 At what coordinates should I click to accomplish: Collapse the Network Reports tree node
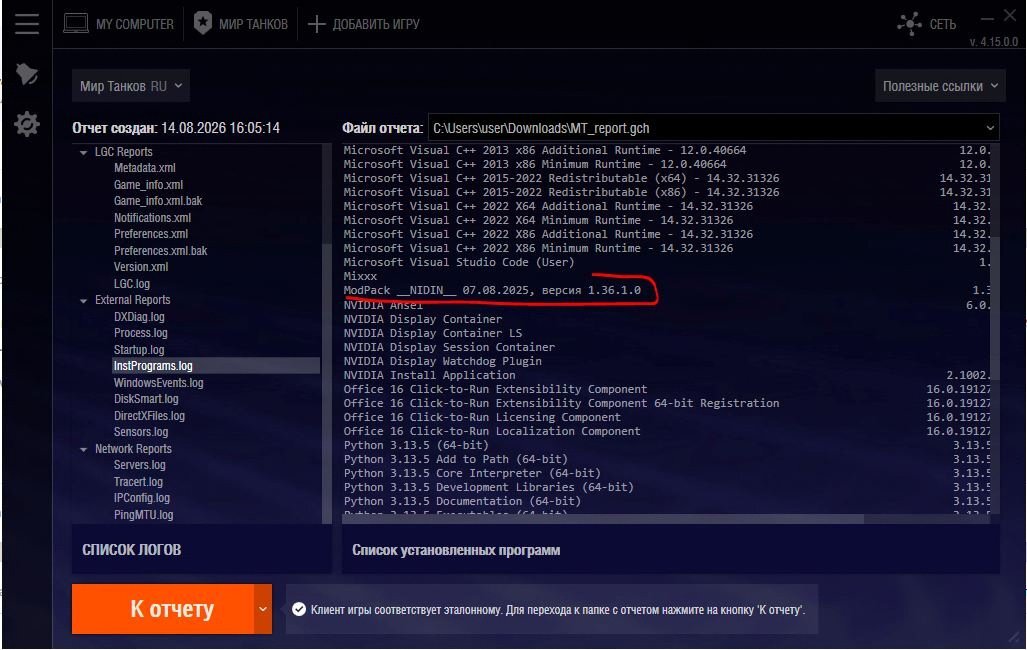83,449
